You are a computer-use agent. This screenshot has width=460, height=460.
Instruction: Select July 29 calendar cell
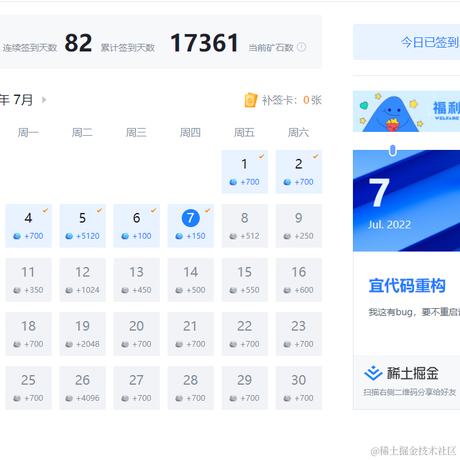click(245, 388)
